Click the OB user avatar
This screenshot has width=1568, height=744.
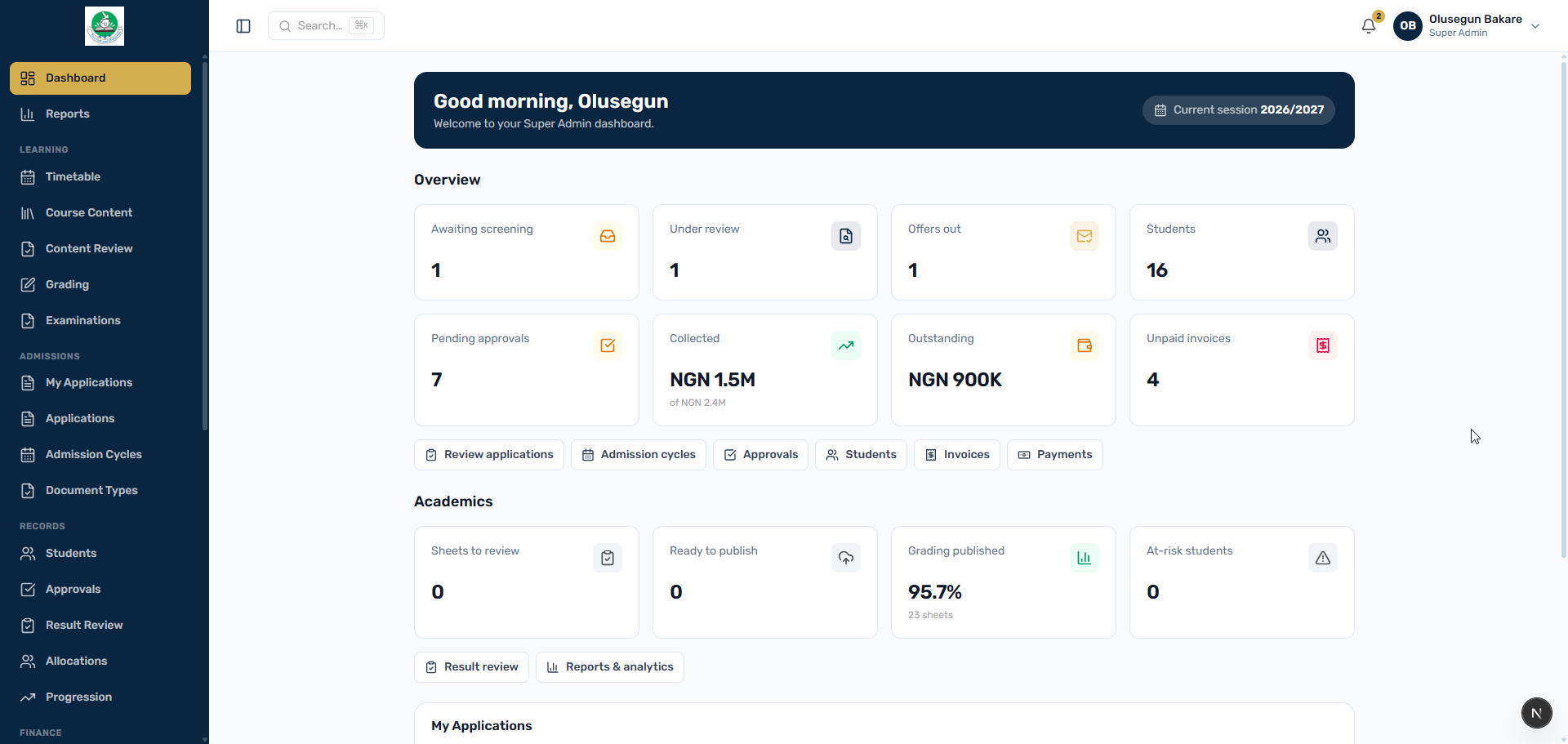[x=1408, y=26]
